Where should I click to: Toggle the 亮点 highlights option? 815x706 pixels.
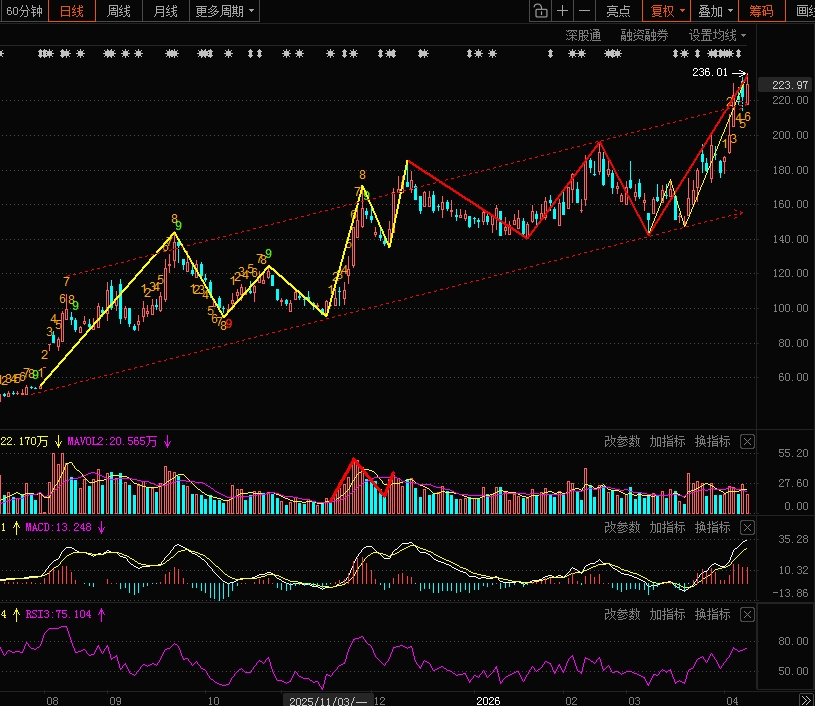pos(618,10)
